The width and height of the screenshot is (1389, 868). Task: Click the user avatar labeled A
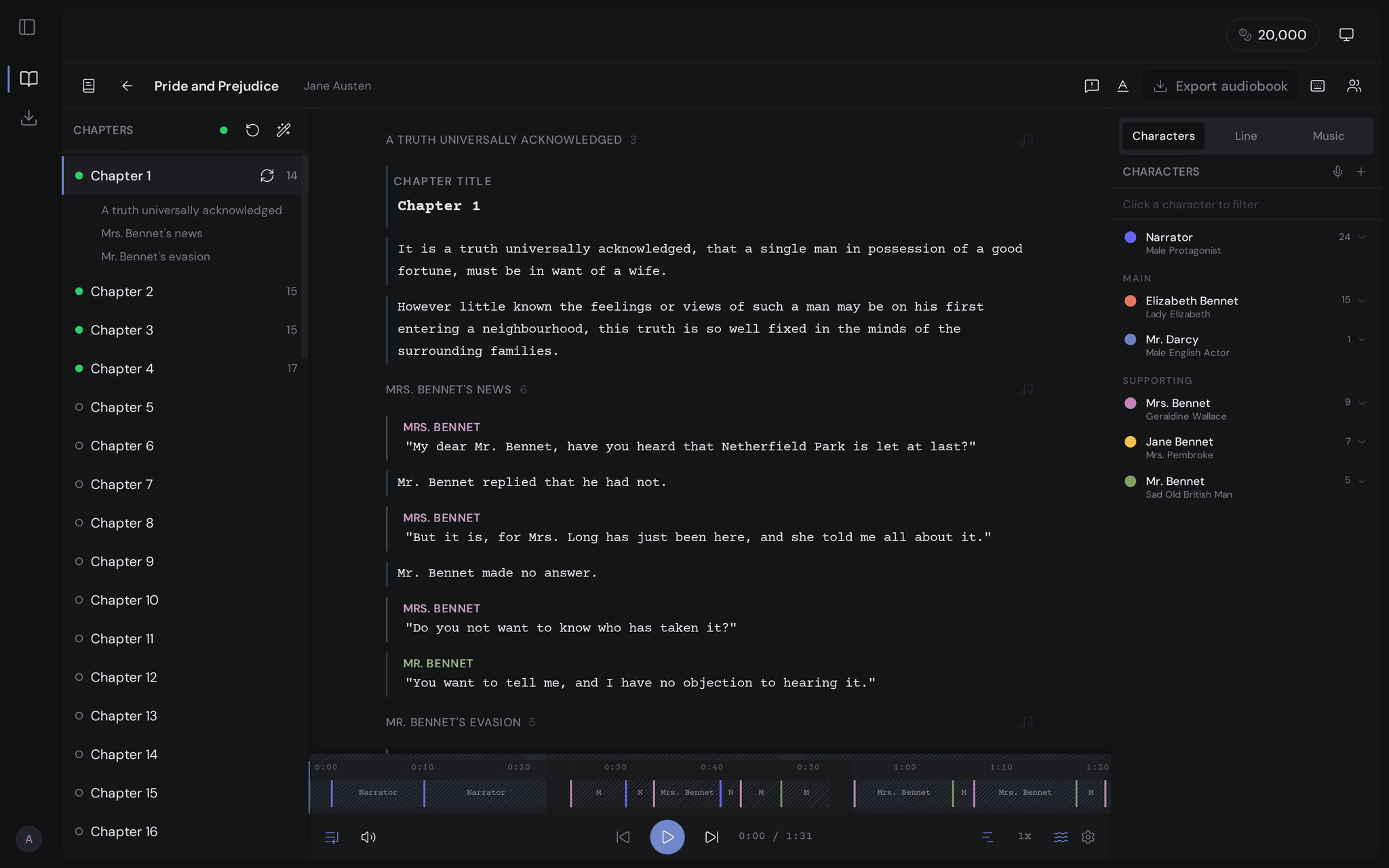[28, 839]
